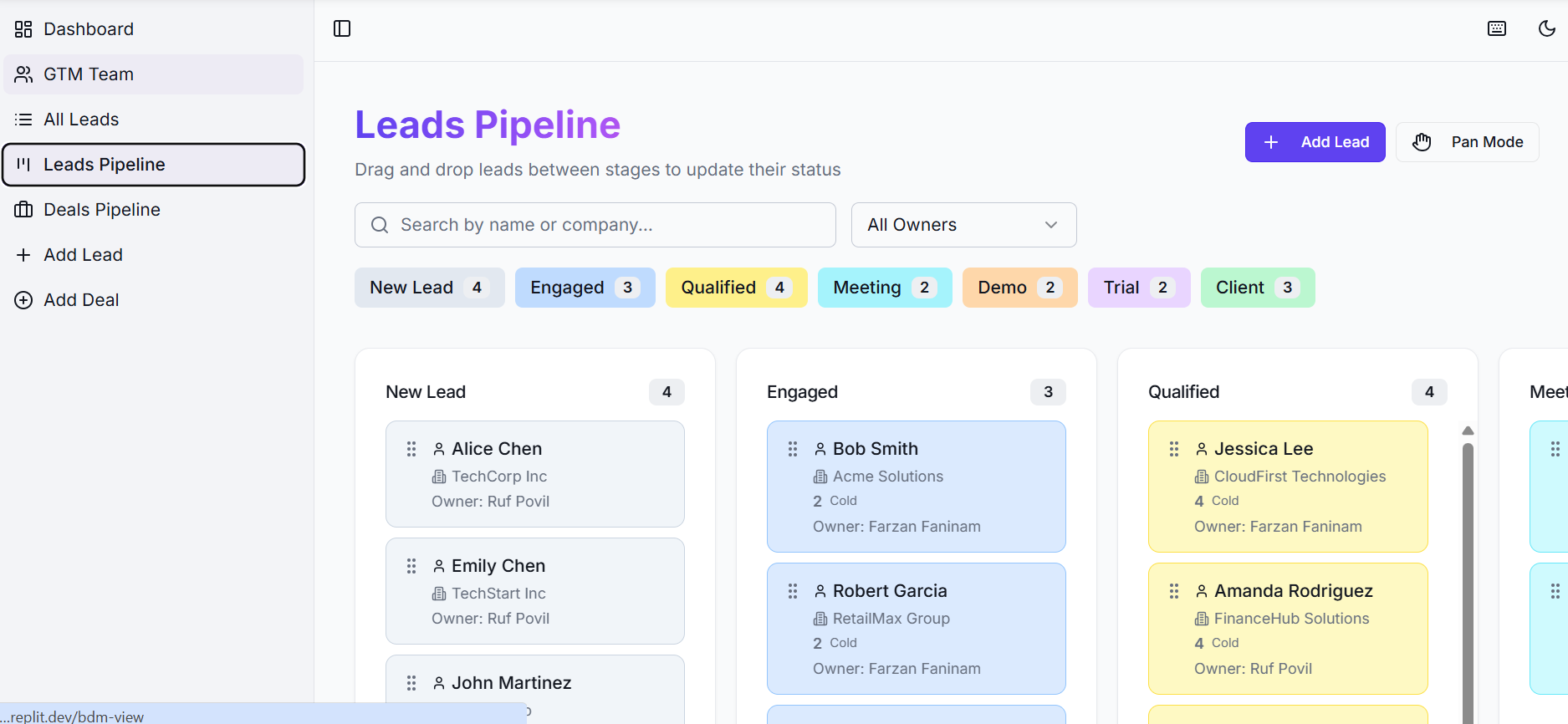Open Dashboard from sidebar
This screenshot has height=724, width=1568.
click(153, 29)
